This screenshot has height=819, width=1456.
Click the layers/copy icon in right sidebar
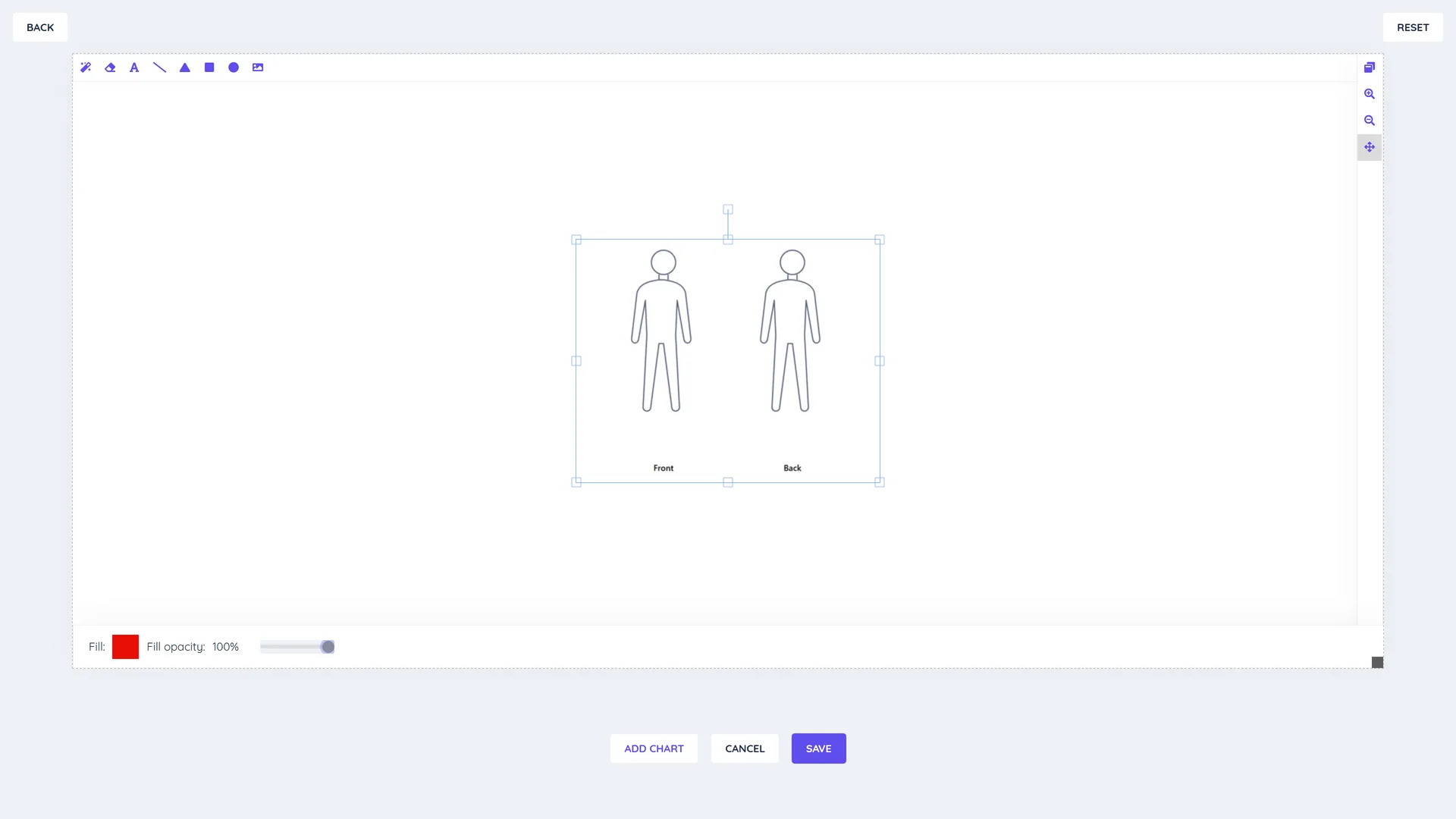pos(1370,67)
